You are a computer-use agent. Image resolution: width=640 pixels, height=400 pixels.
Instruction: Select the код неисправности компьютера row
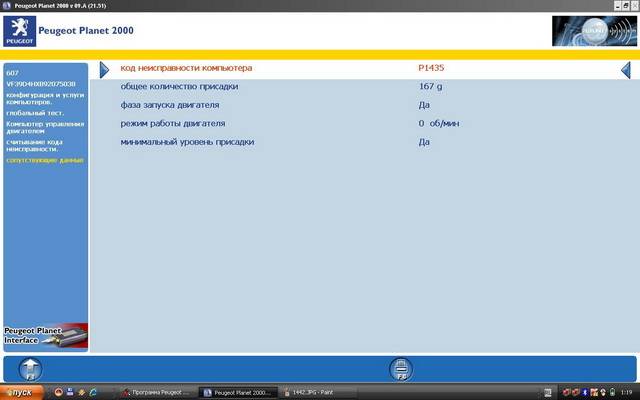(x=364, y=68)
